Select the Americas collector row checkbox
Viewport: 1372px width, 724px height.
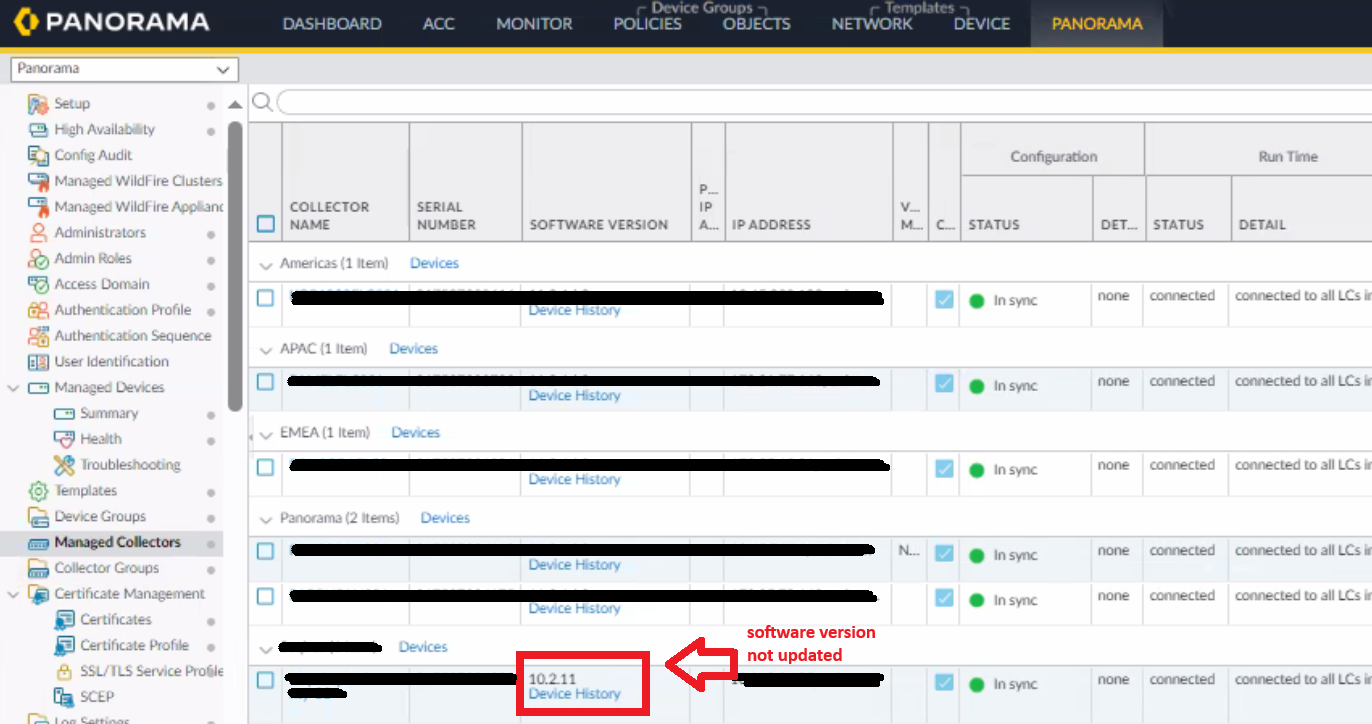[265, 298]
